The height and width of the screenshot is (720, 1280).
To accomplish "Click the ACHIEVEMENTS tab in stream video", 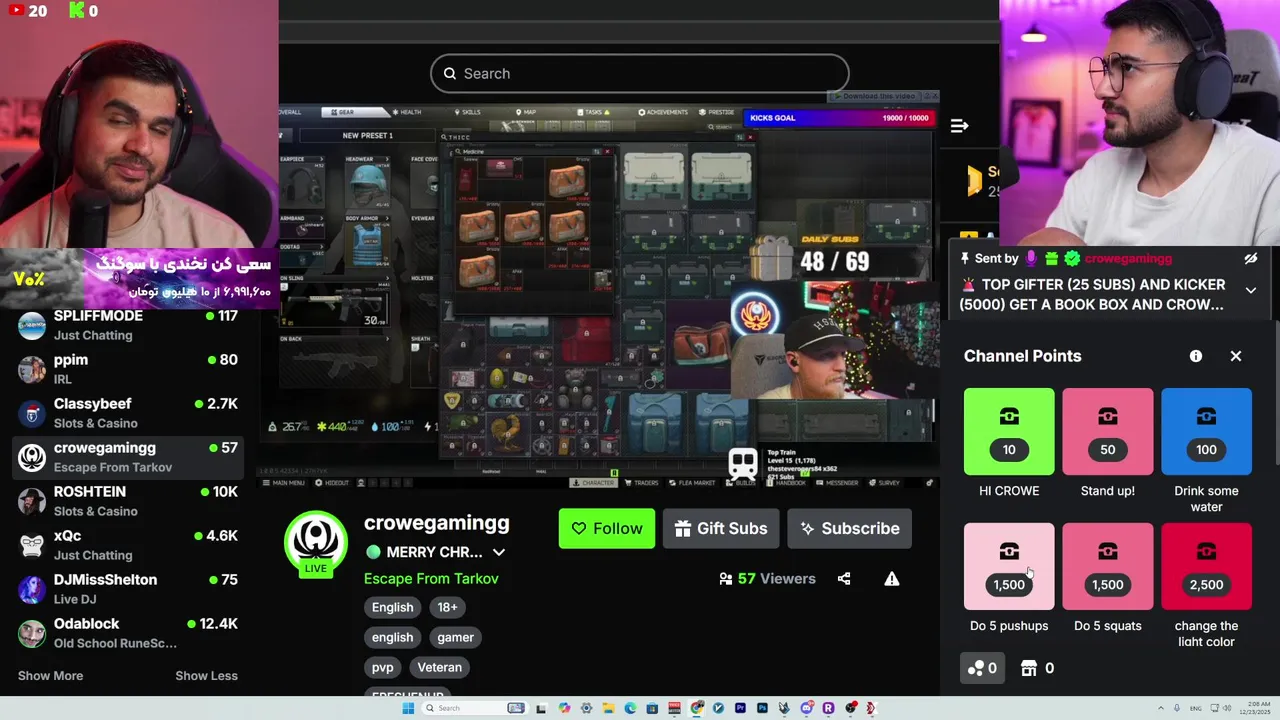I will pos(662,112).
